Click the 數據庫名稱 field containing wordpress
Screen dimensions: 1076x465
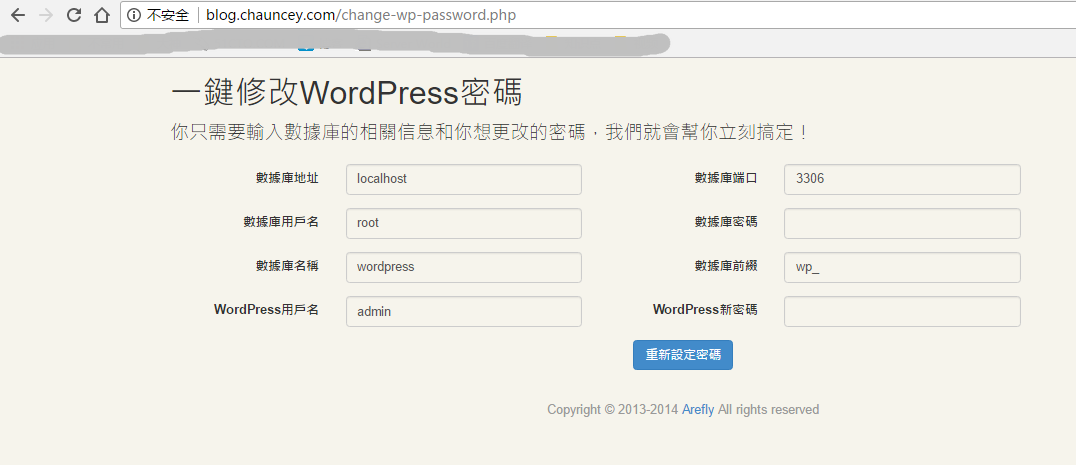click(464, 267)
